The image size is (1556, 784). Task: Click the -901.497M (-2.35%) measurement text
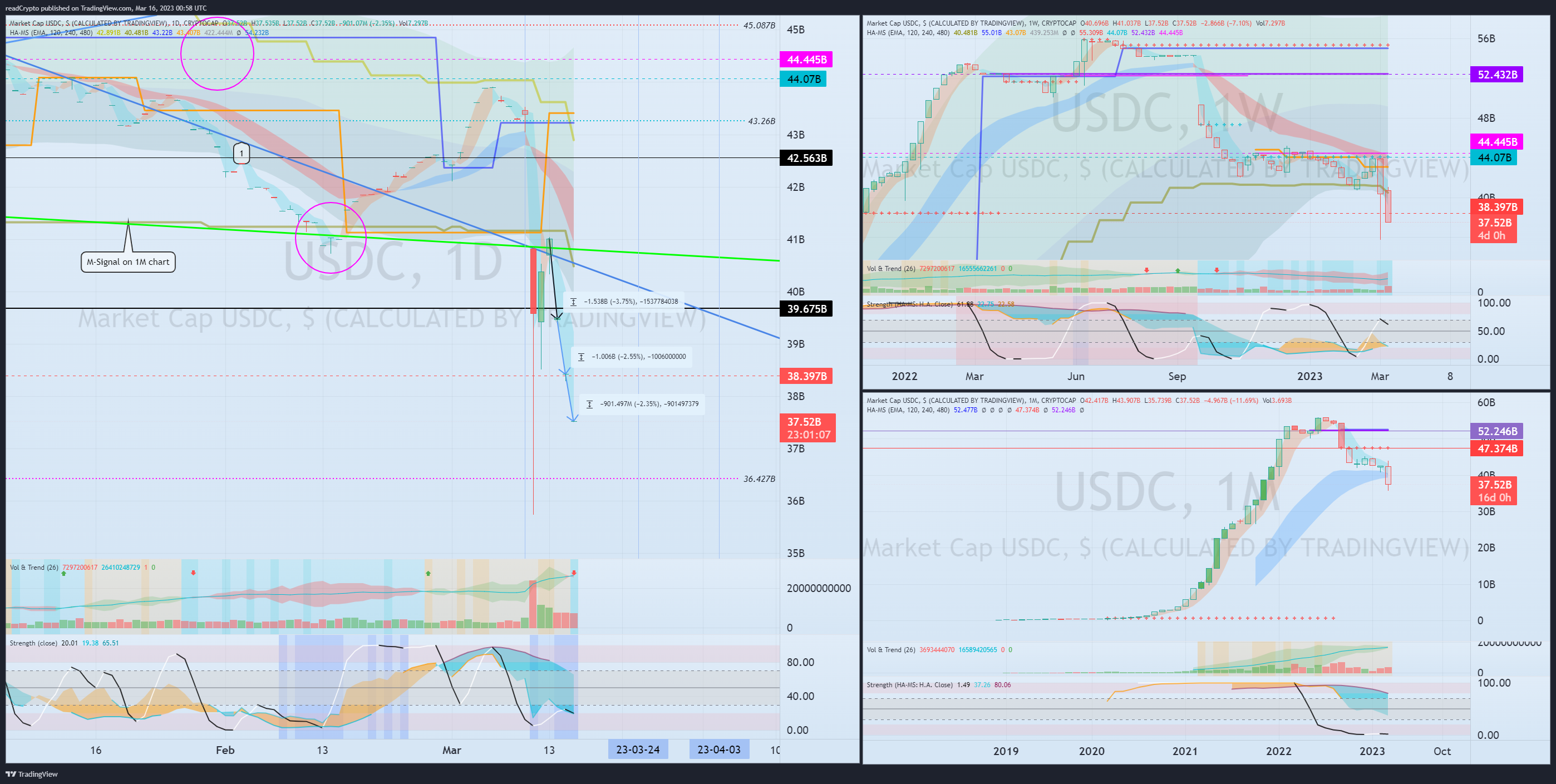649,404
